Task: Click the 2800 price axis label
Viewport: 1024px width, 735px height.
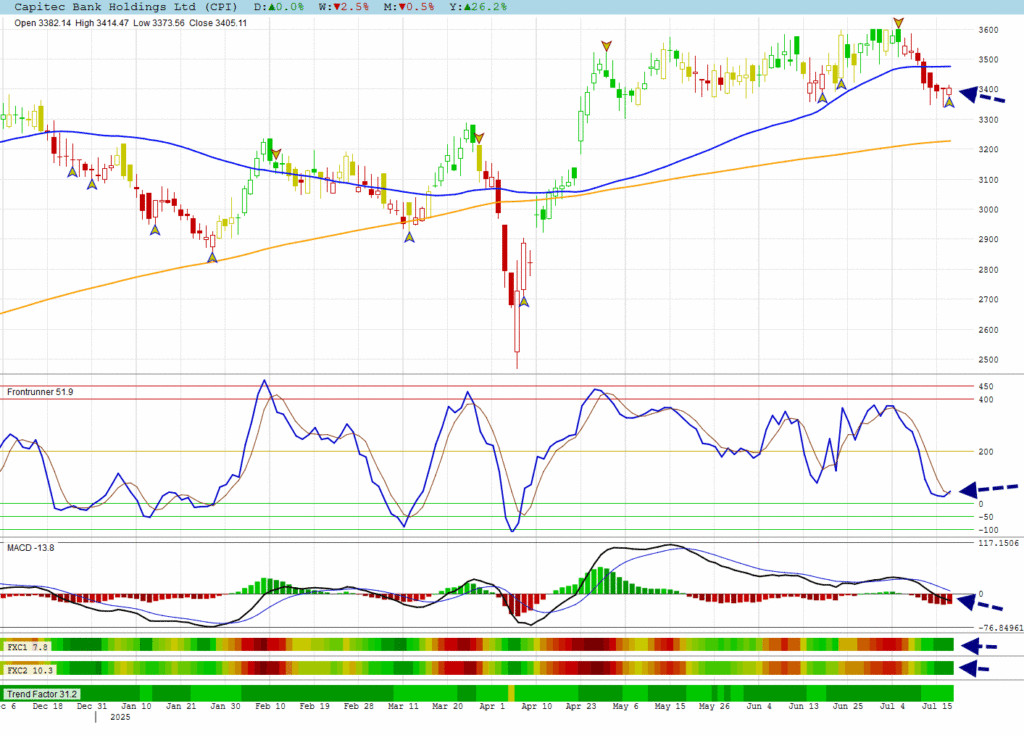Action: (x=988, y=270)
